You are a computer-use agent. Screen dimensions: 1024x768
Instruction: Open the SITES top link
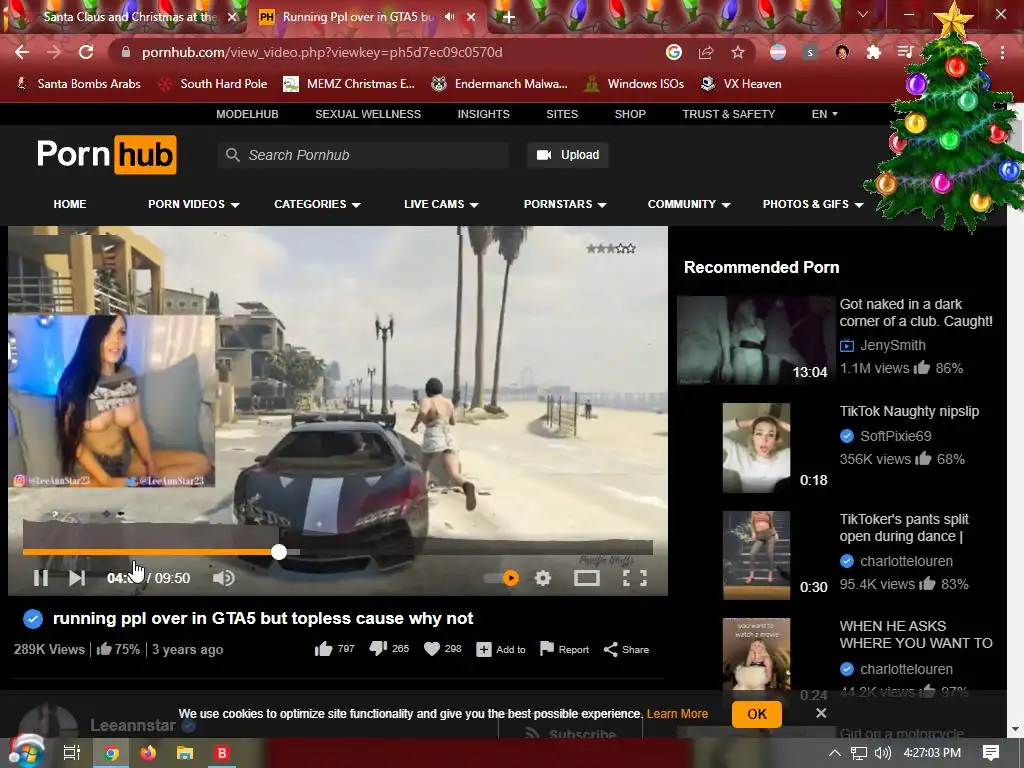pos(562,114)
